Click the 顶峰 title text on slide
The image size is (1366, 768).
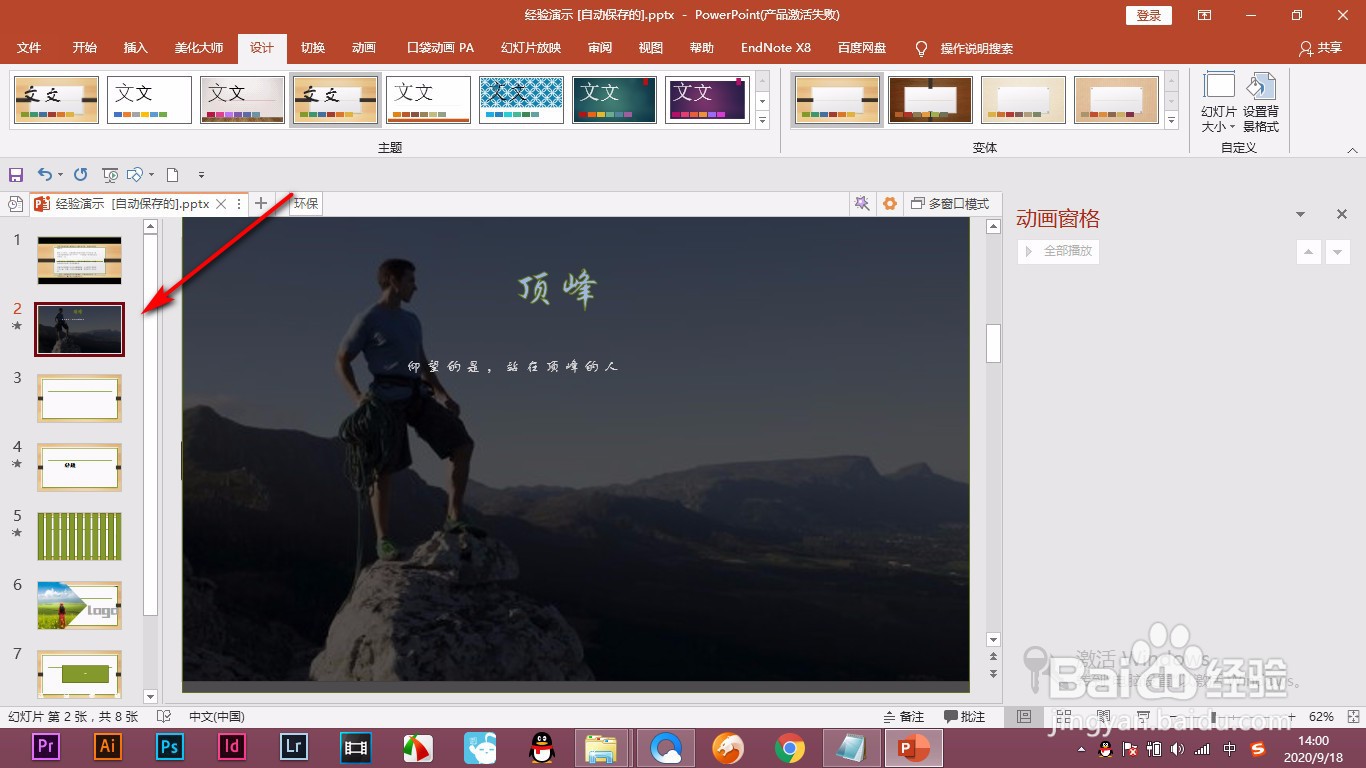(557, 289)
